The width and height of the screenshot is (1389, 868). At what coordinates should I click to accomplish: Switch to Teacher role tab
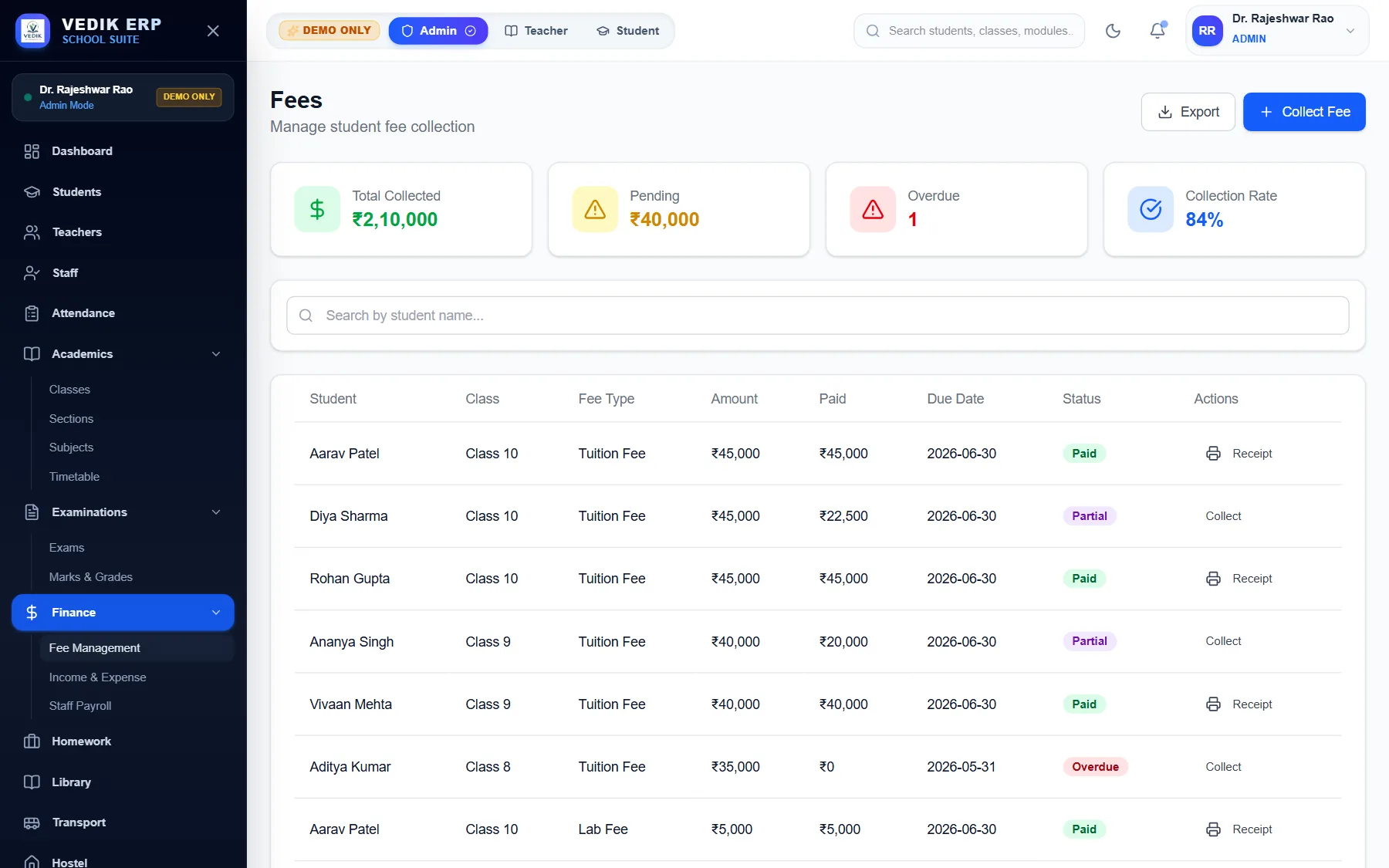point(536,31)
